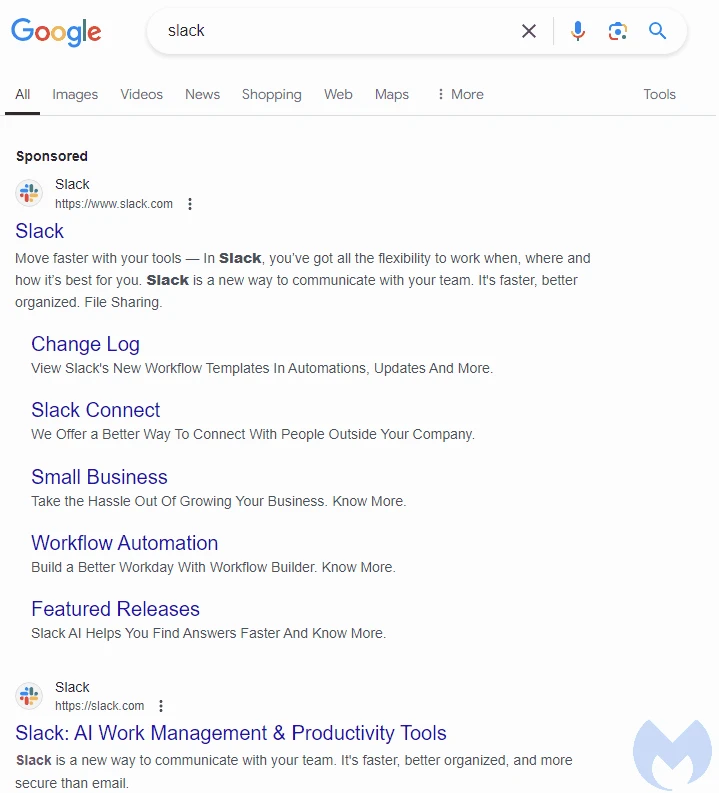Open the Change Log sitelink
The image size is (719, 793).
[85, 344]
